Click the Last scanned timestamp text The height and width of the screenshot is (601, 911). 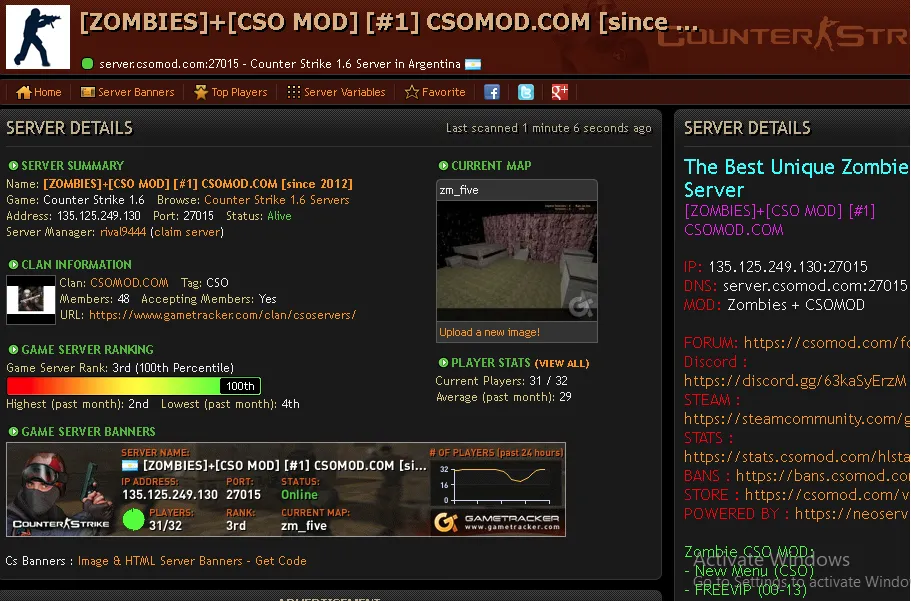pos(548,128)
